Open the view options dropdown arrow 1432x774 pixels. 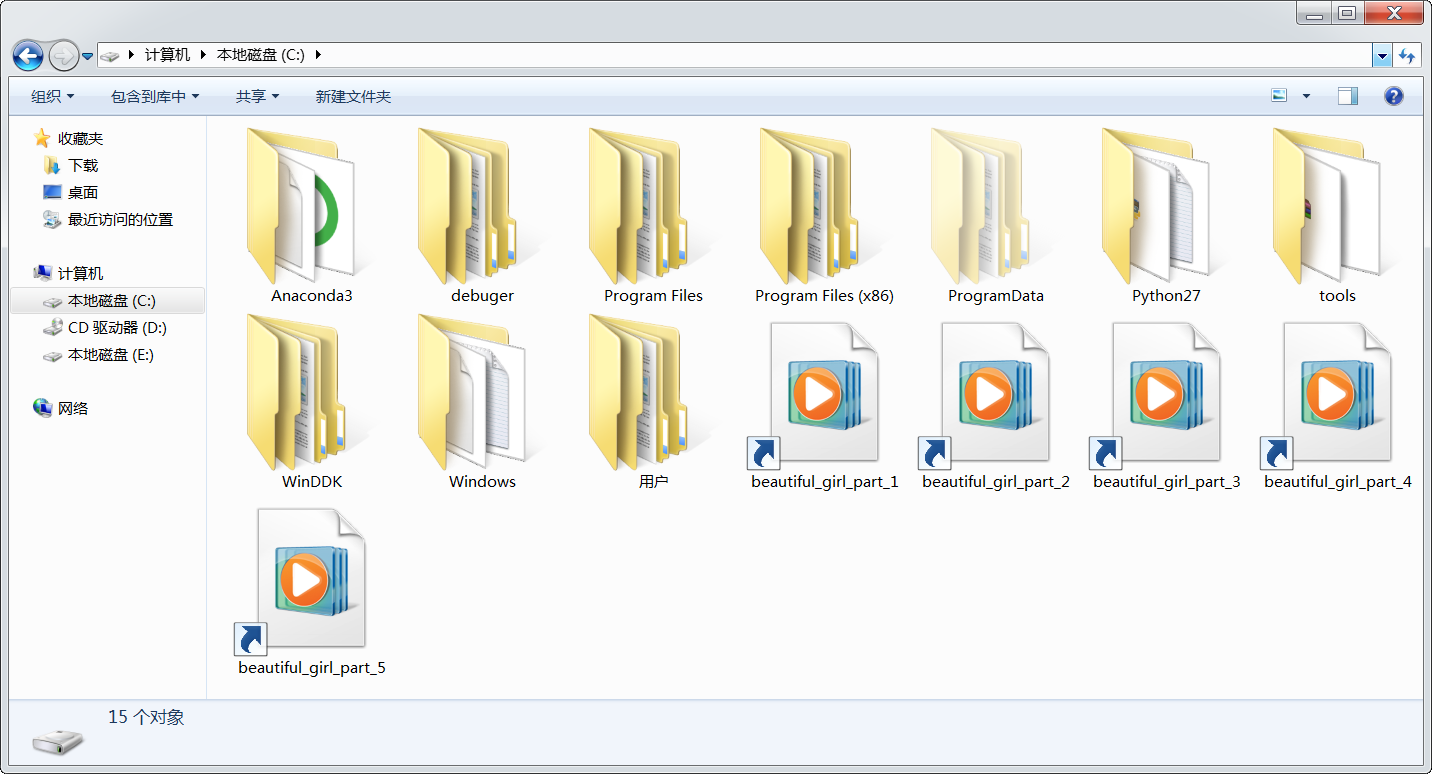(x=1306, y=96)
